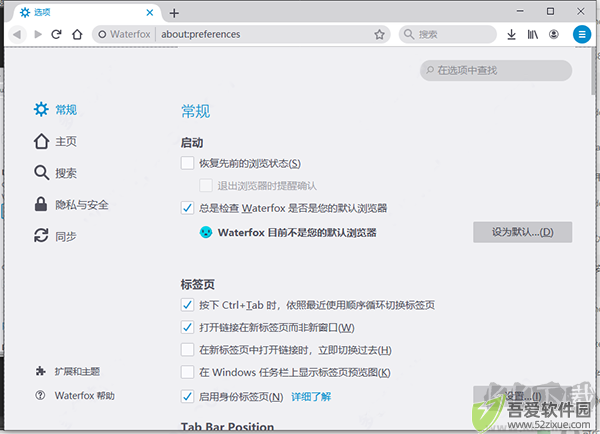Close the 选项 tab

(x=150, y=13)
